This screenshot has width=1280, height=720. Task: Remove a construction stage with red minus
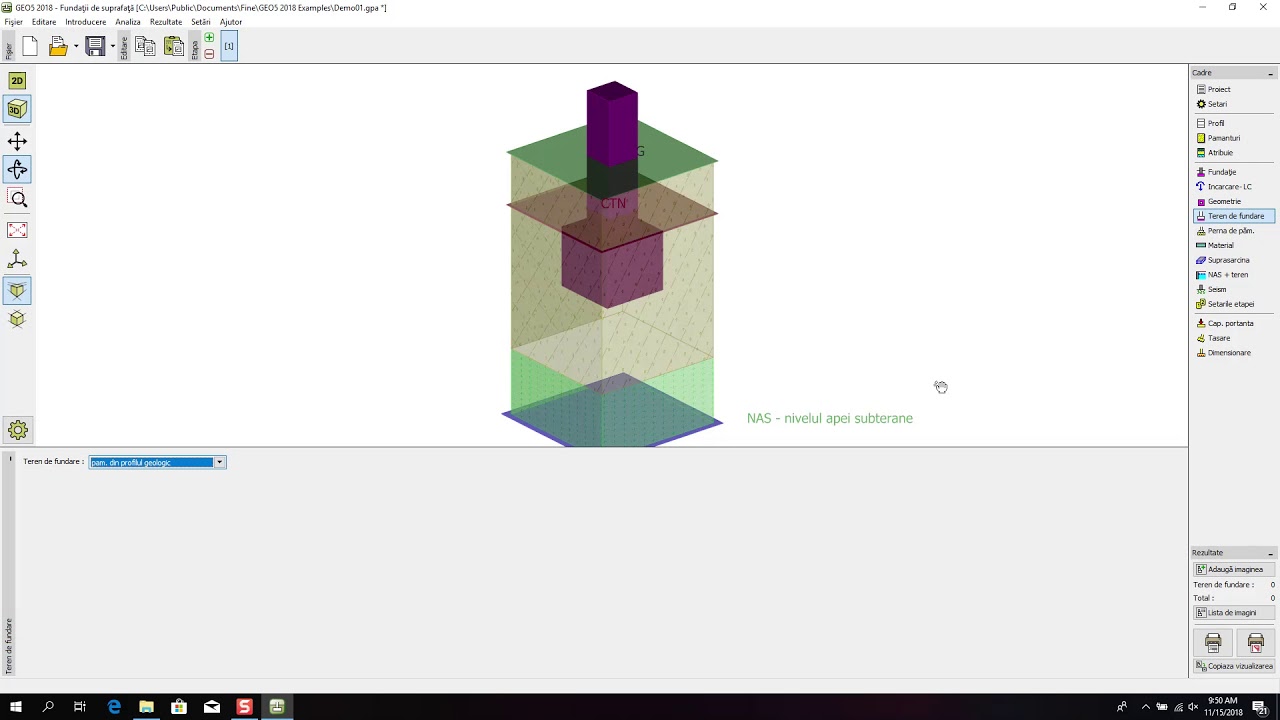tap(209, 54)
